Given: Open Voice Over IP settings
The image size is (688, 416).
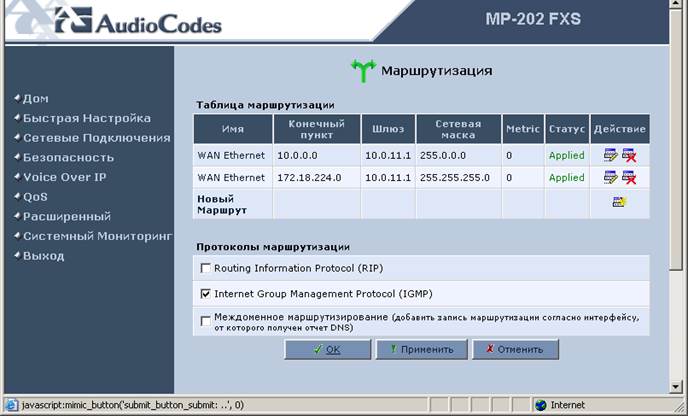Looking at the screenshot, I should click(x=64, y=177).
